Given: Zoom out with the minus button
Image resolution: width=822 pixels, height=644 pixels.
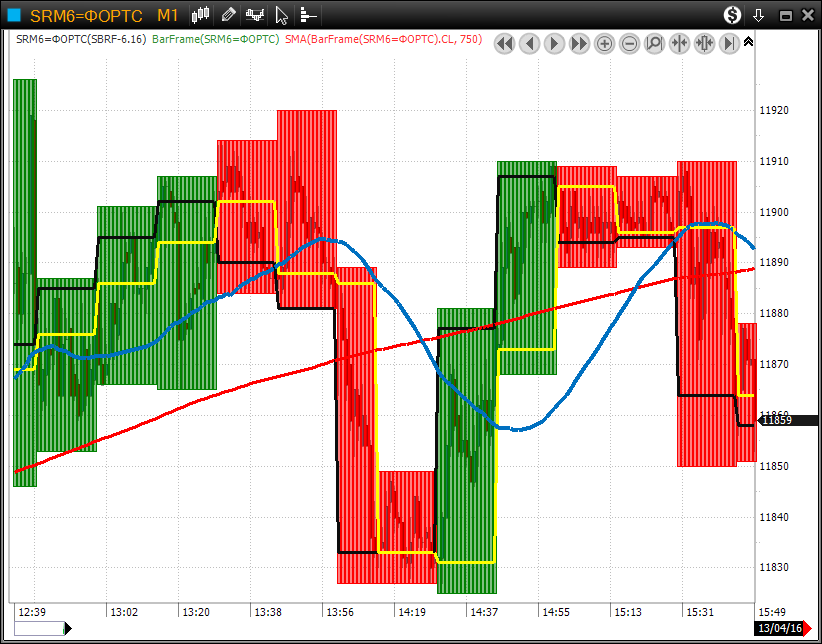Looking at the screenshot, I should (629, 43).
